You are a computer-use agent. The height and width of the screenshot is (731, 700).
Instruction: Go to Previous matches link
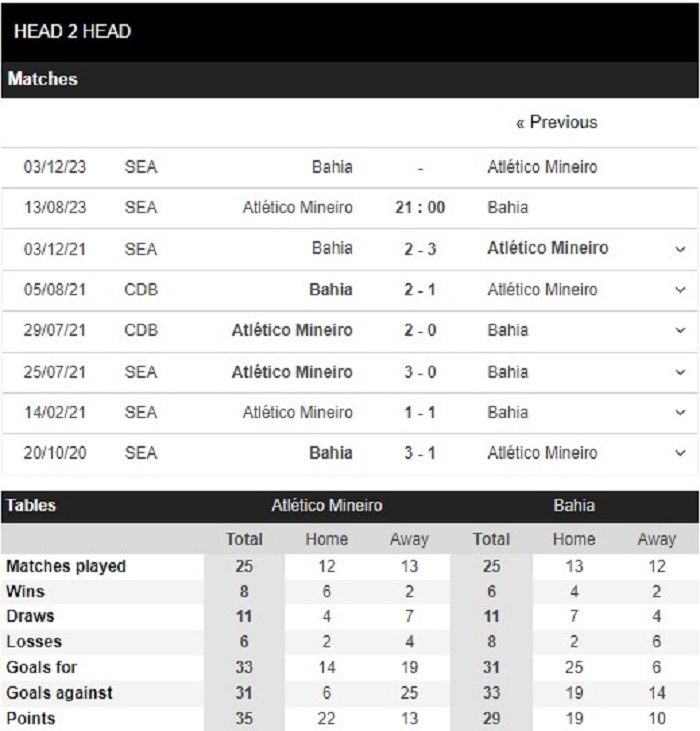click(x=556, y=122)
